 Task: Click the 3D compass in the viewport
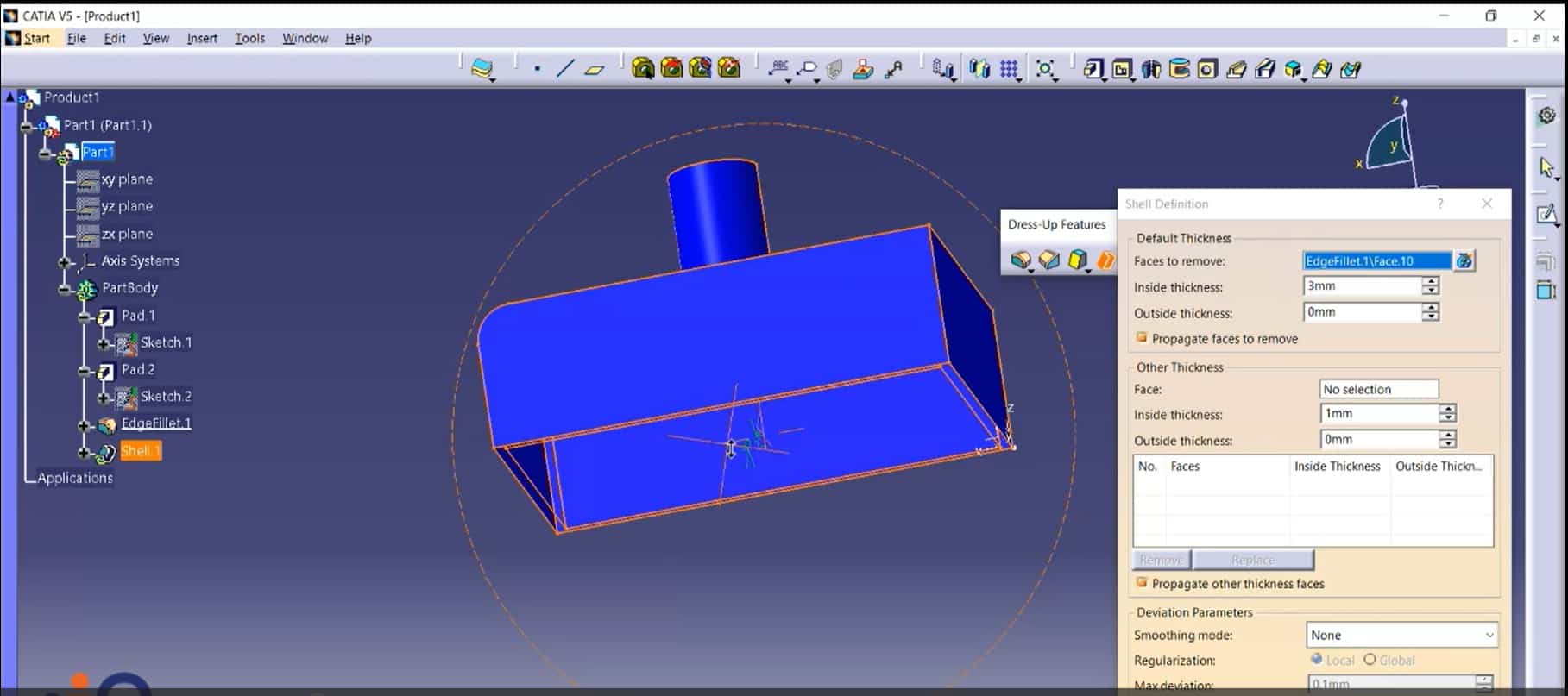(1391, 141)
